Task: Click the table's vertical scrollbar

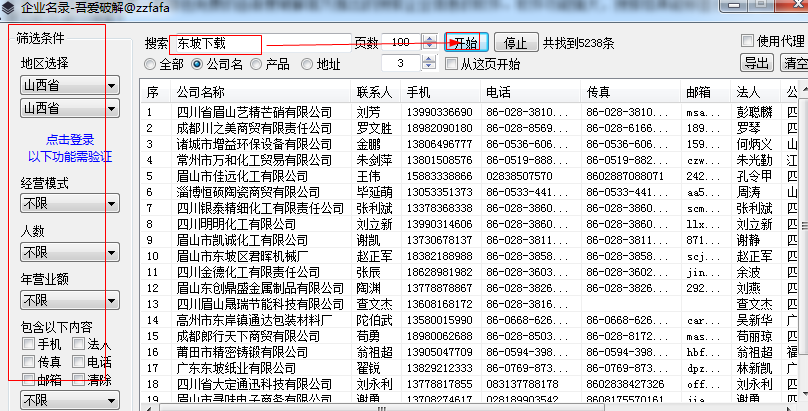Action: [803, 227]
